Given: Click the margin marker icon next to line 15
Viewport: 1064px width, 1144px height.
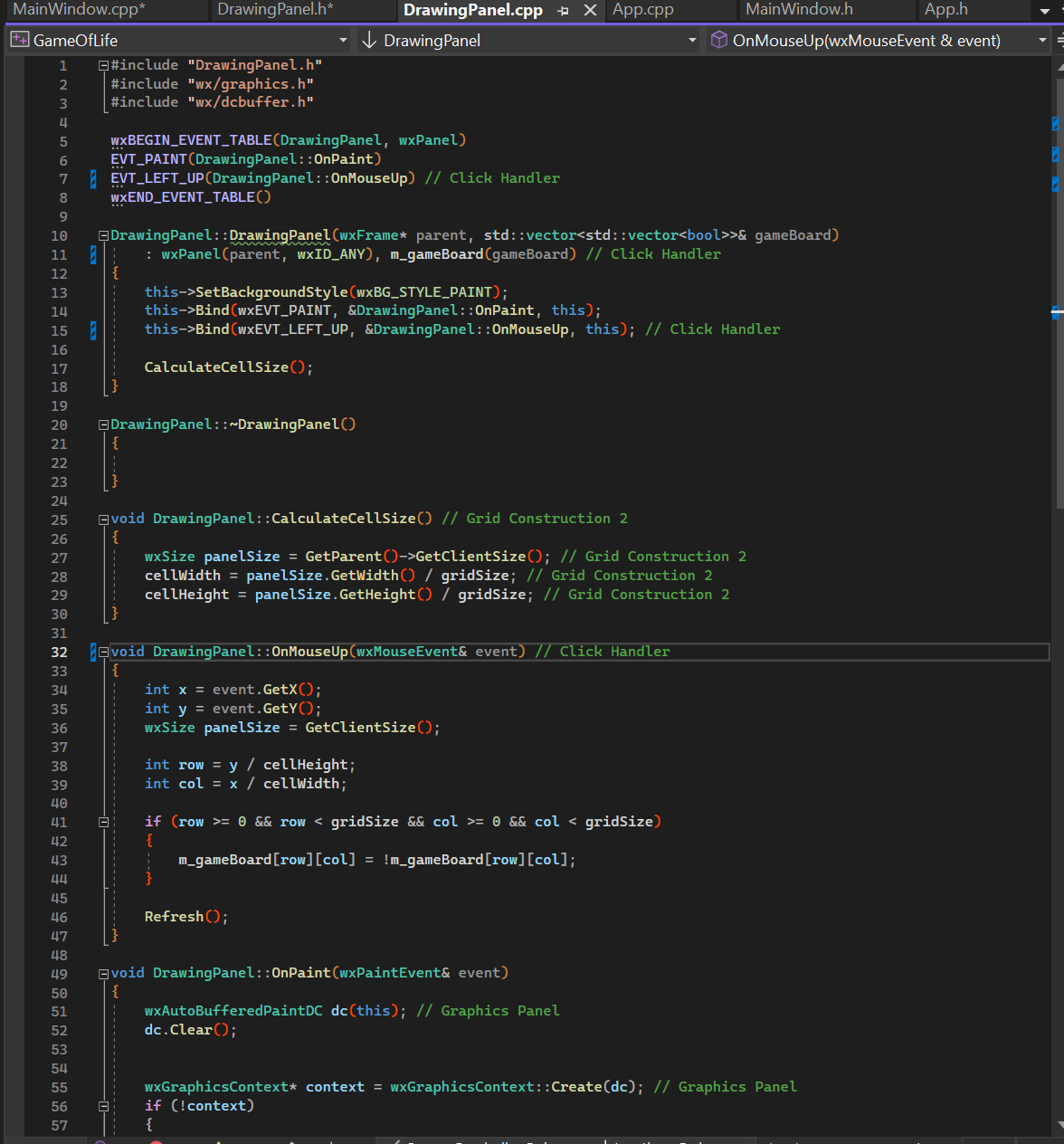Looking at the screenshot, I should pos(91,329).
